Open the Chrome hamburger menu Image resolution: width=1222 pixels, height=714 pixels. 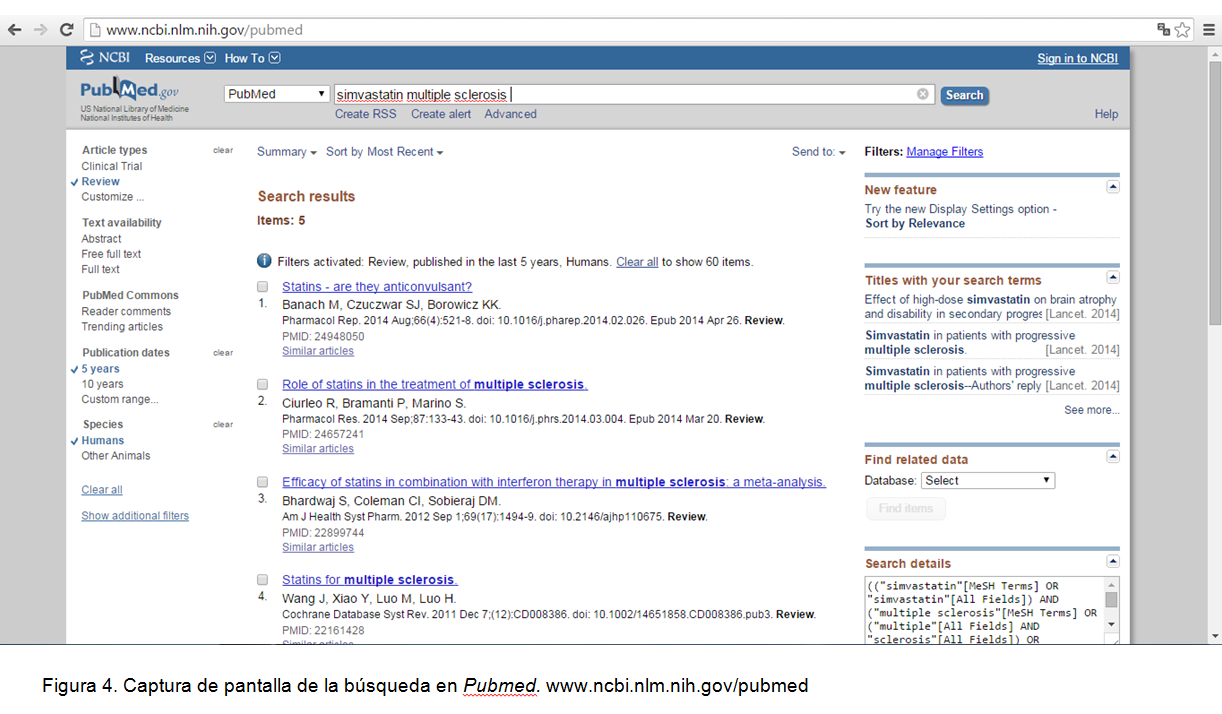click(1208, 30)
